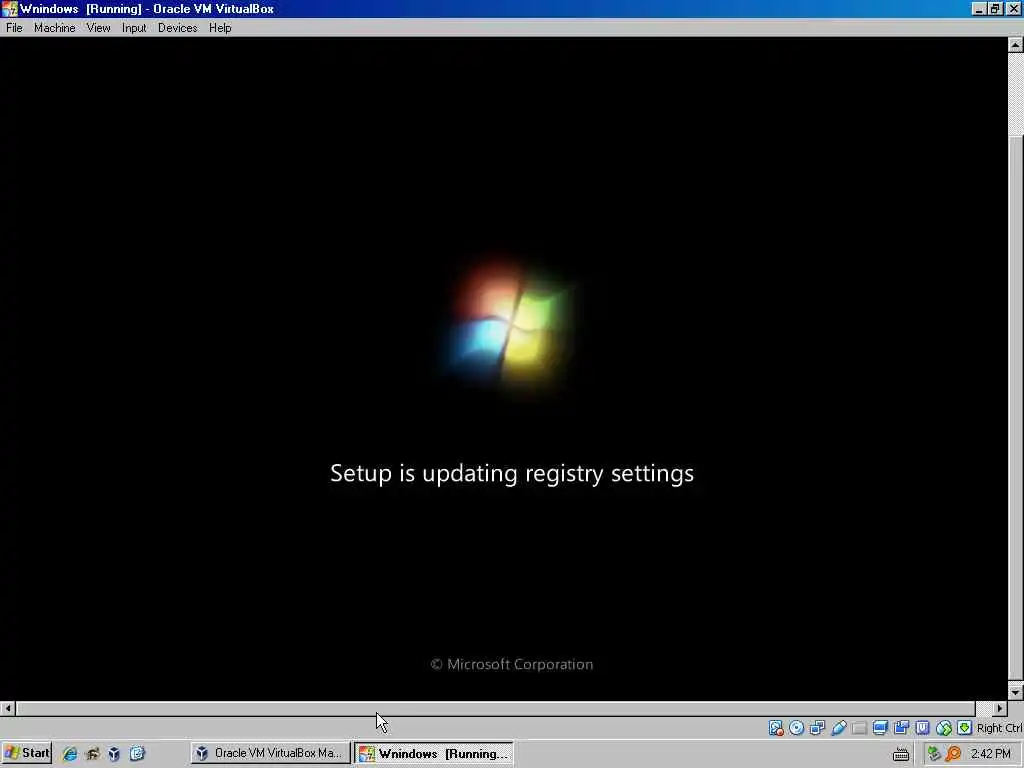The width and height of the screenshot is (1024, 768).
Task: Switch to Oracle VM VirtualBox Manager taskbar button
Action: [271, 753]
